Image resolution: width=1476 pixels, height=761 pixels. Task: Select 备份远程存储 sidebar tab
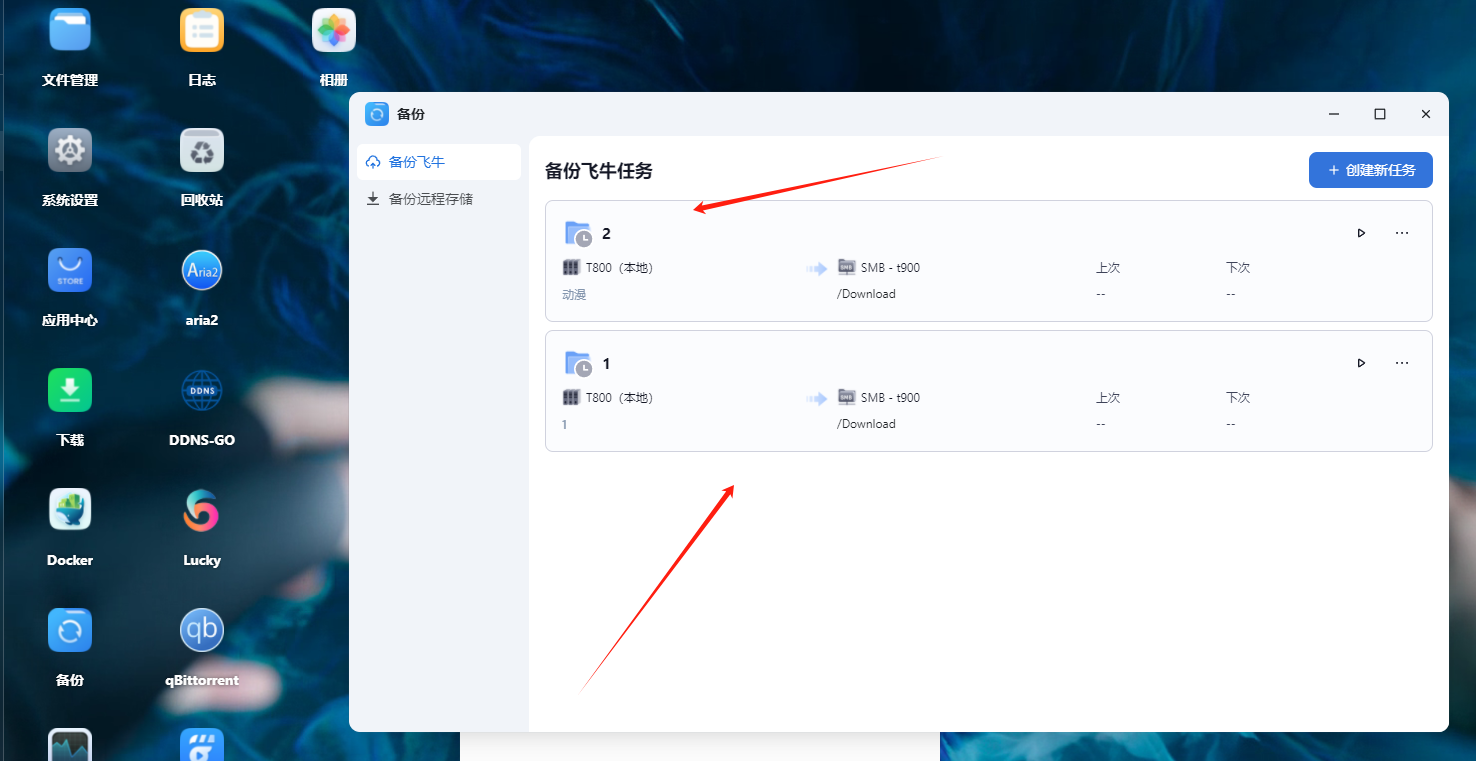439,199
